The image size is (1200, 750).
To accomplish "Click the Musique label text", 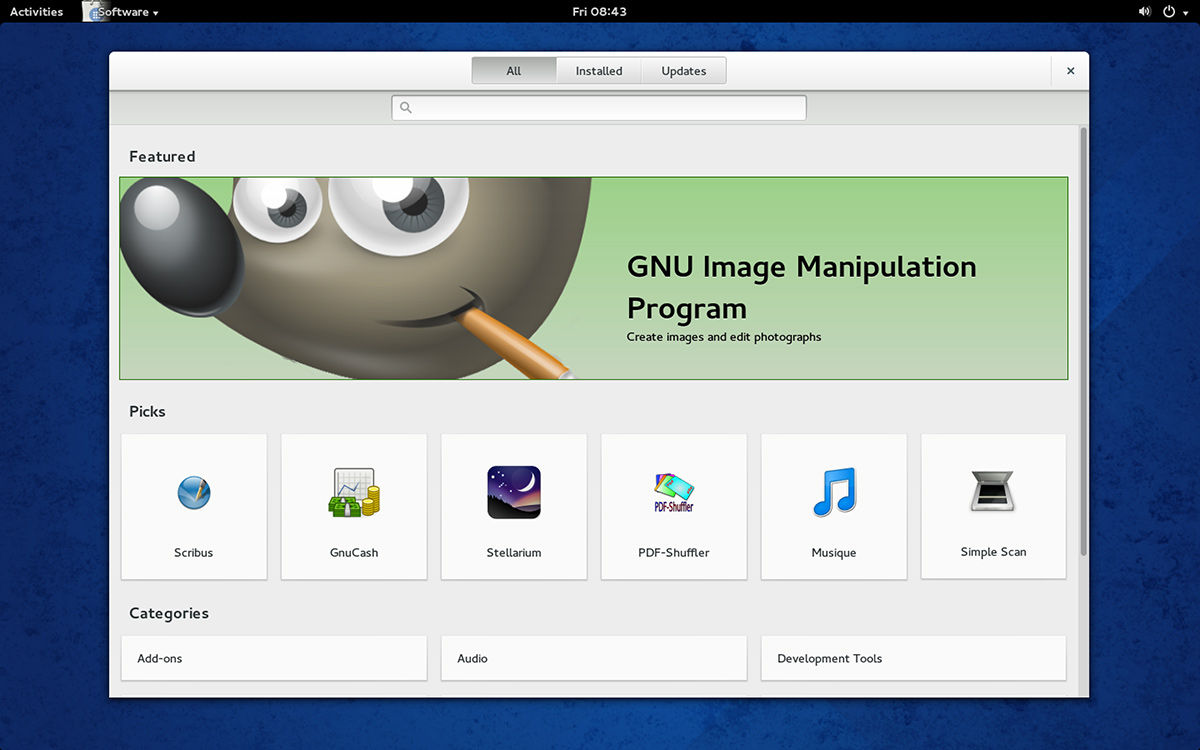I will [x=834, y=552].
